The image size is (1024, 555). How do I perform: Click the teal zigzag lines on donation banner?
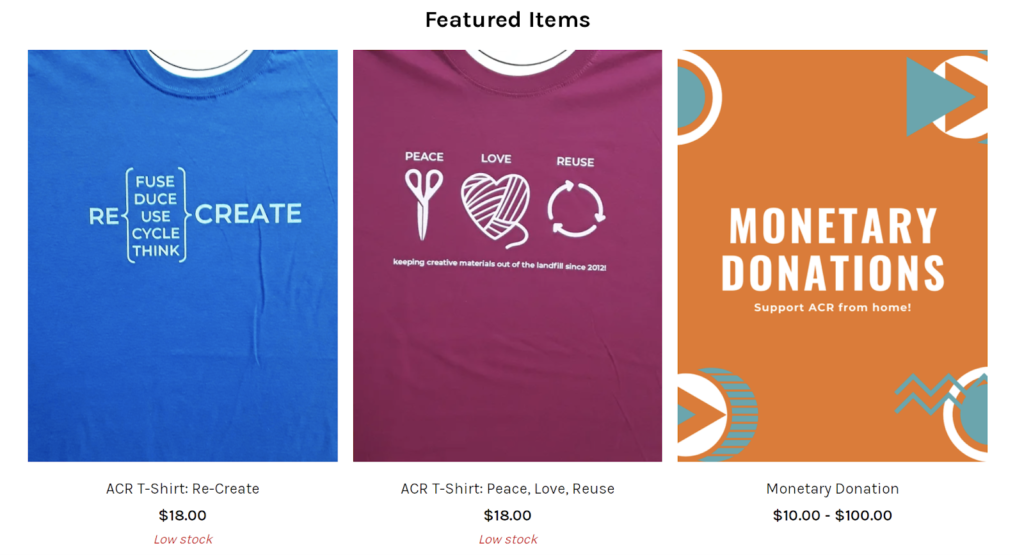click(x=929, y=394)
